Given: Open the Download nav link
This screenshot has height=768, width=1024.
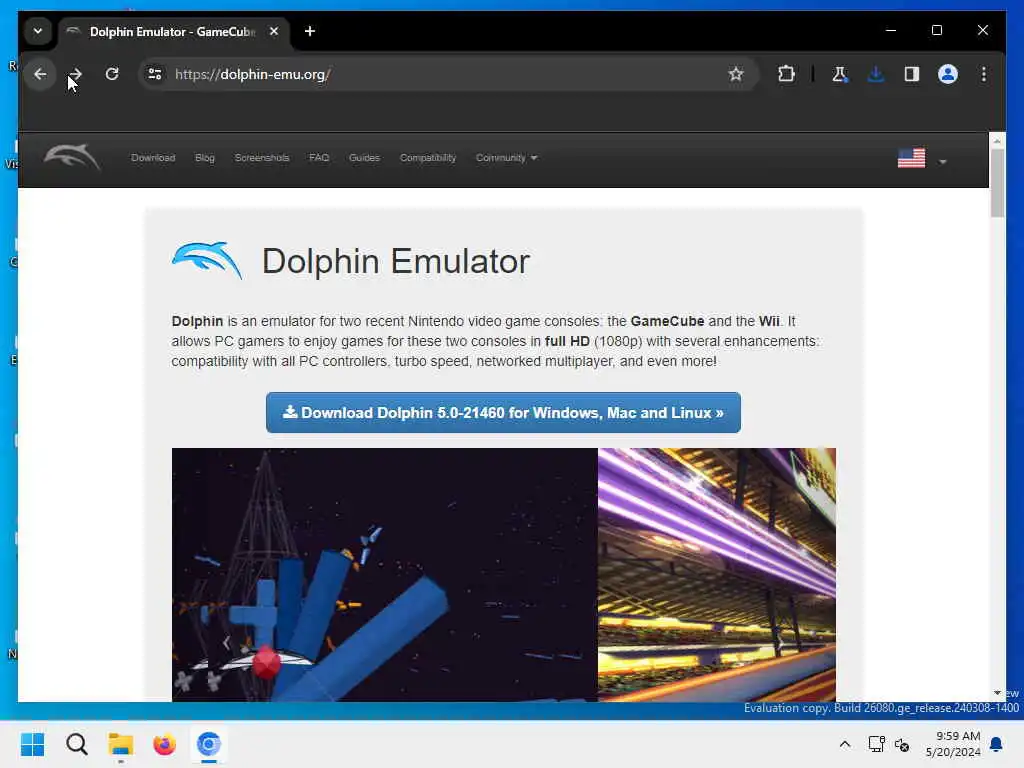Looking at the screenshot, I should click(153, 158).
